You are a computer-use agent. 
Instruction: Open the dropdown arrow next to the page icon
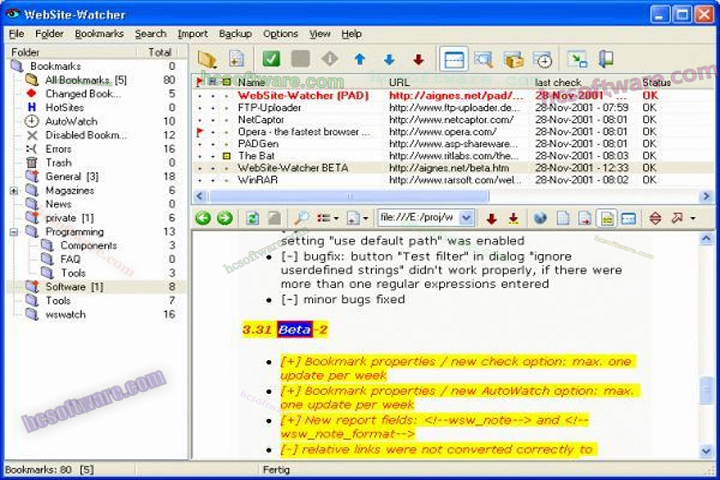pyautogui.click(x=366, y=219)
